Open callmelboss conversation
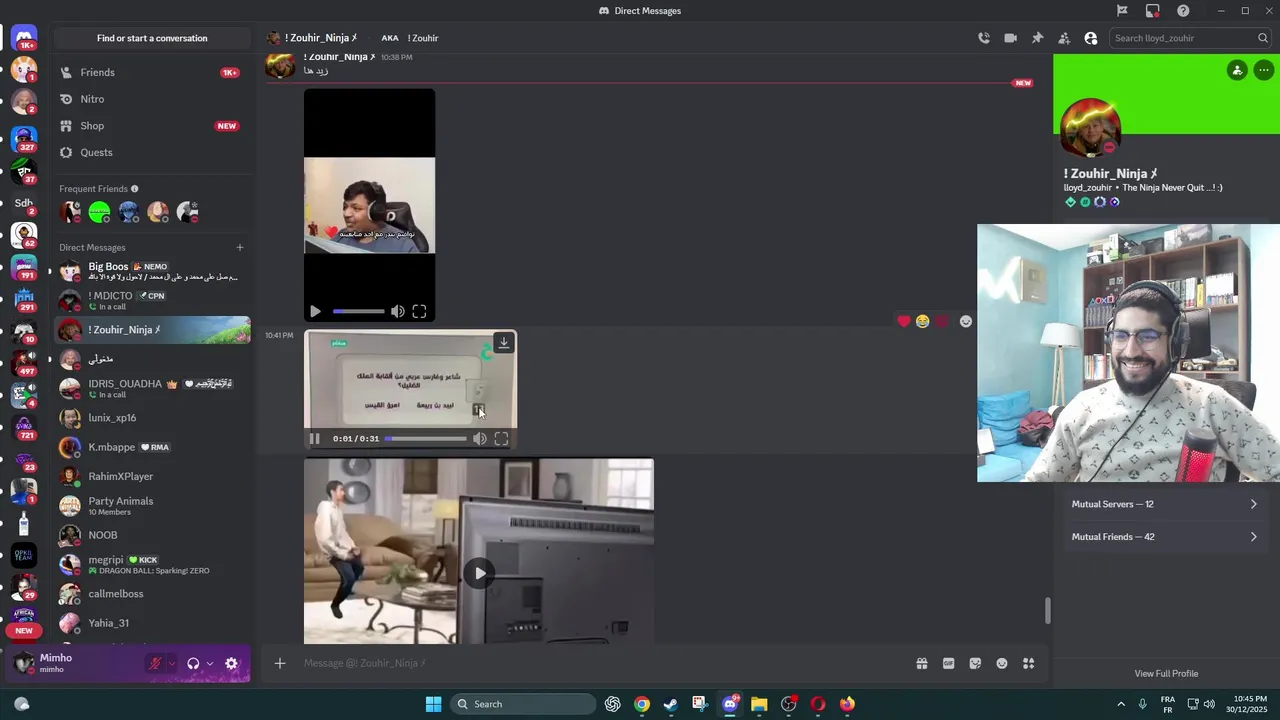The image size is (1280, 720). tap(152, 594)
